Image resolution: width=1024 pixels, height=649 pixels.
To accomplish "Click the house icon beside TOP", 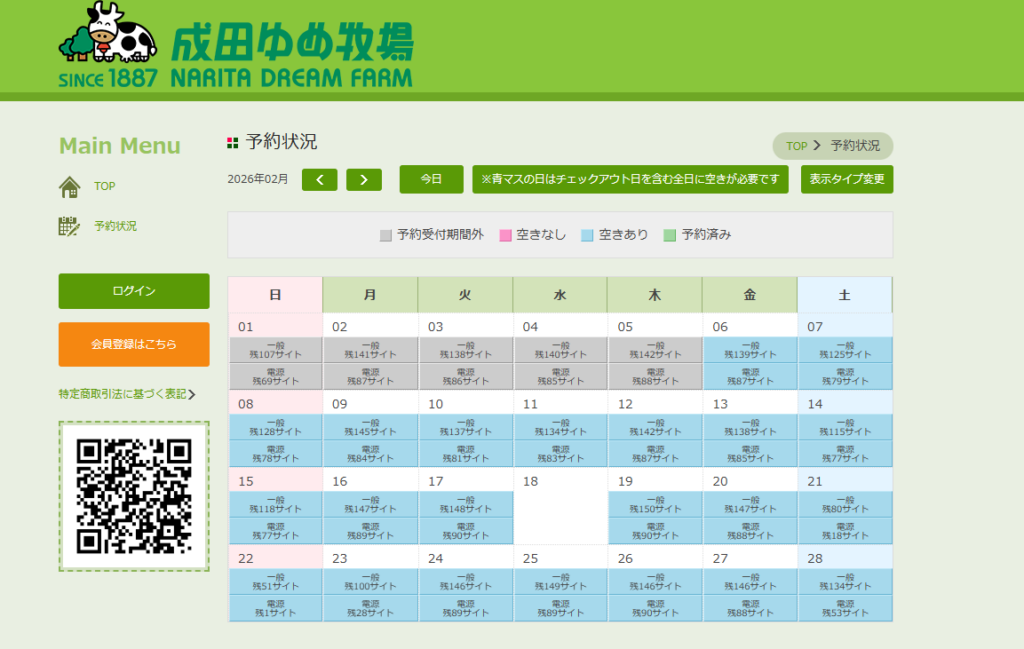I will [69, 187].
